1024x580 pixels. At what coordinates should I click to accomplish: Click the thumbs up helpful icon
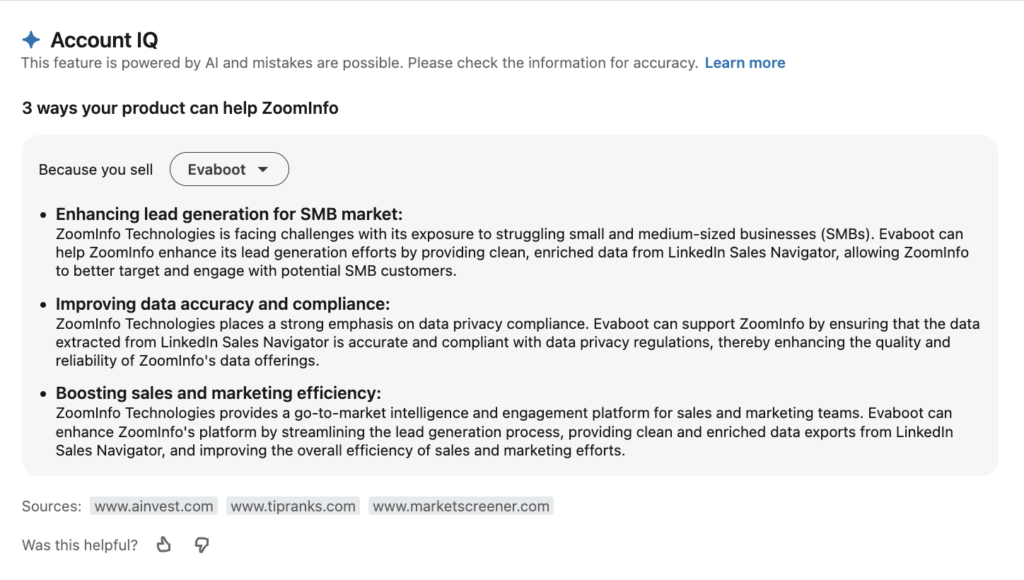[164, 545]
